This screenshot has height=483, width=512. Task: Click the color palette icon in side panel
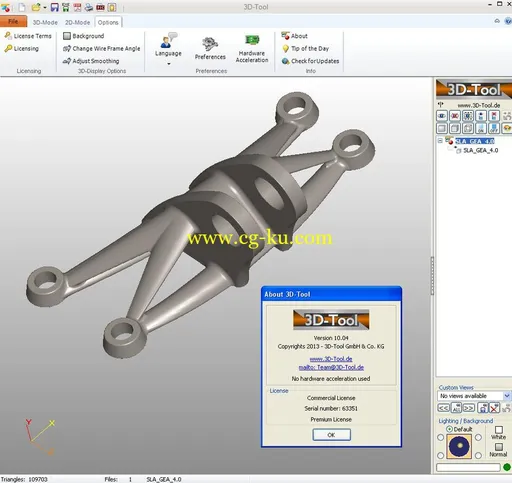[x=507, y=128]
